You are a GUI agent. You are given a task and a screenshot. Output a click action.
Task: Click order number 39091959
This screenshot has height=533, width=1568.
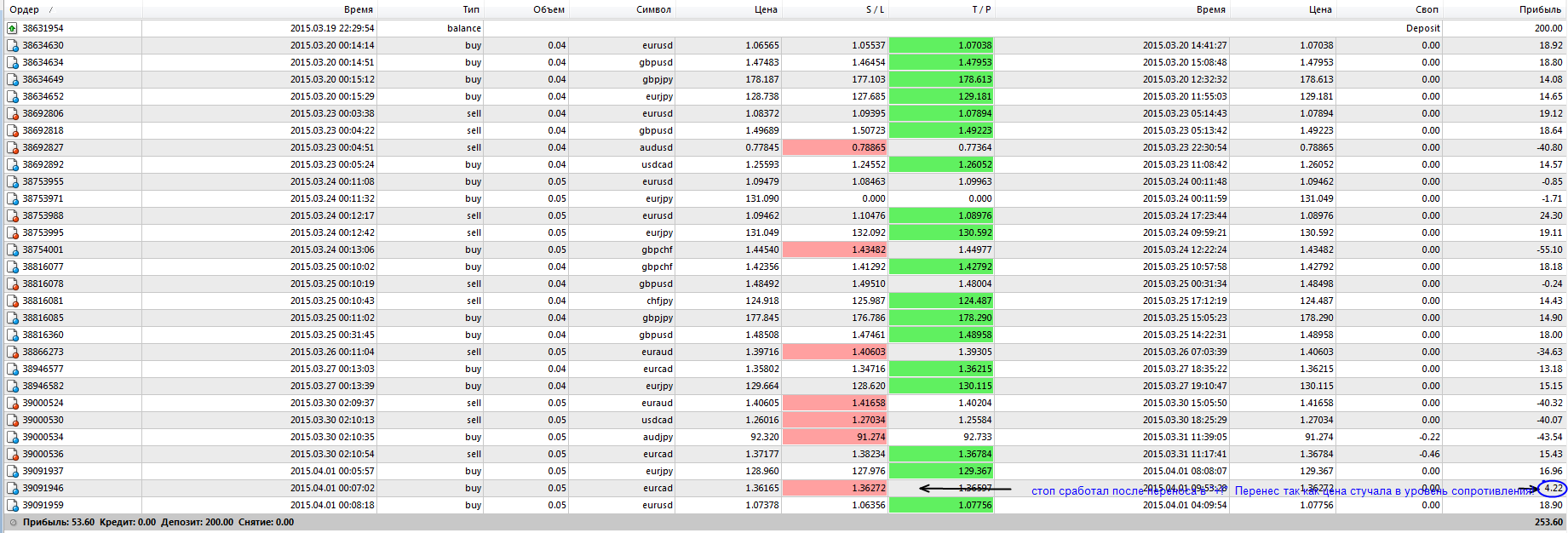tap(43, 505)
